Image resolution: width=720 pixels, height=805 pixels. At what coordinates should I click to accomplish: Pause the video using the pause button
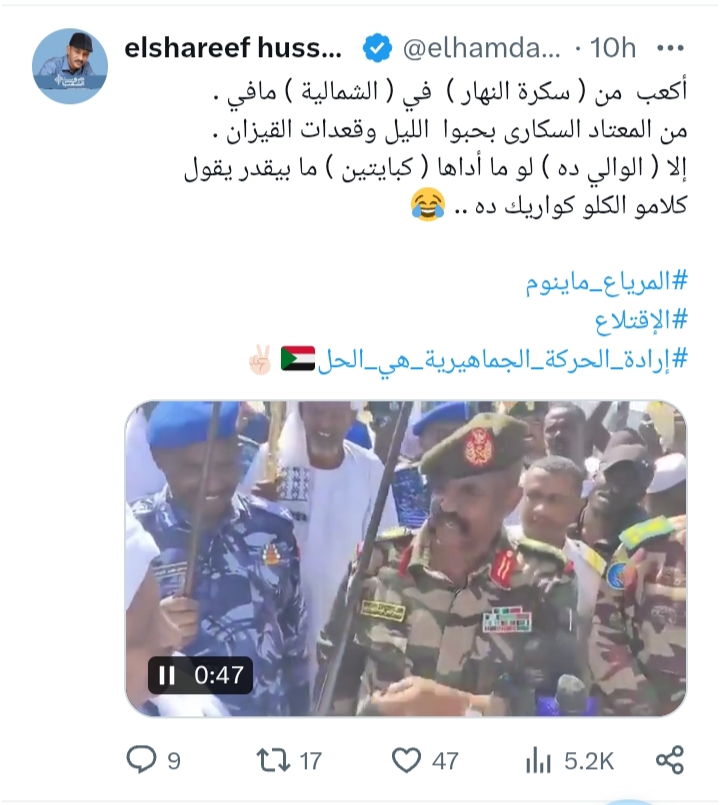[167, 675]
